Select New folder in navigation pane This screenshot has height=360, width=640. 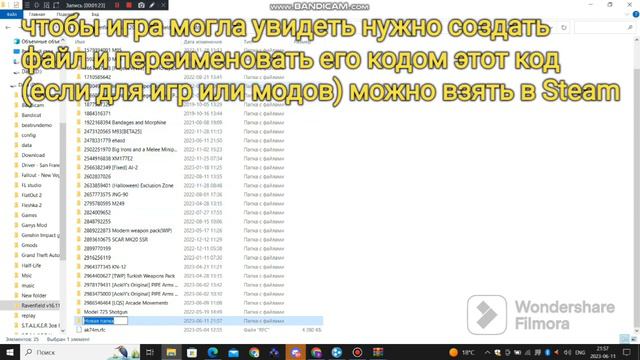pos(34,296)
